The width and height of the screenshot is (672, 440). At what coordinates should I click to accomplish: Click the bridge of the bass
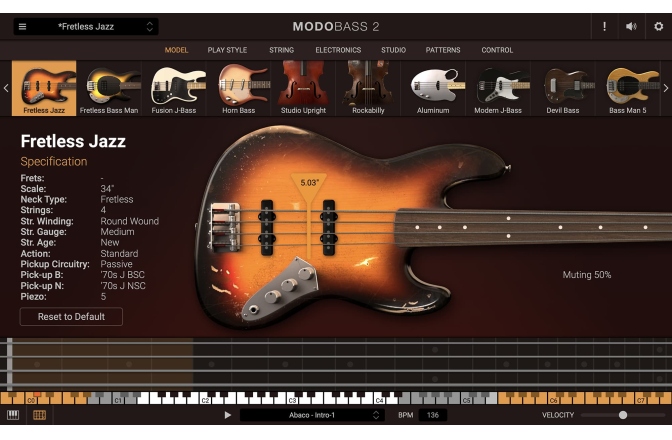point(225,227)
